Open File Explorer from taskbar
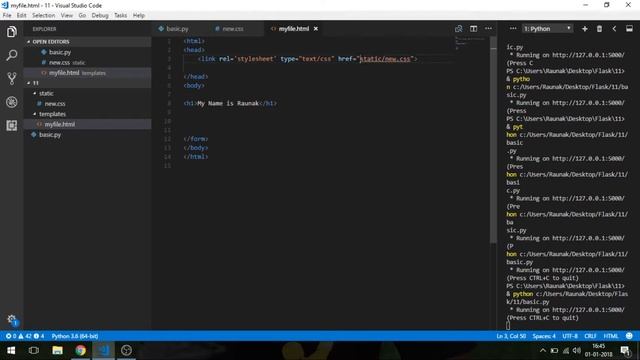Screen dimensions: 640x360 click(x=57, y=350)
